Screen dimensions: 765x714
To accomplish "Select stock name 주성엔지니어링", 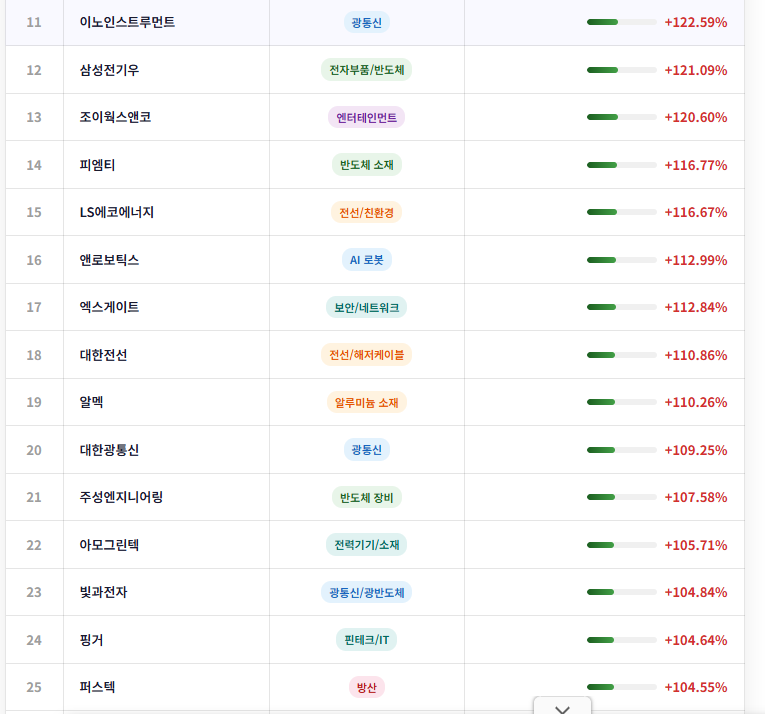I will pos(121,497).
